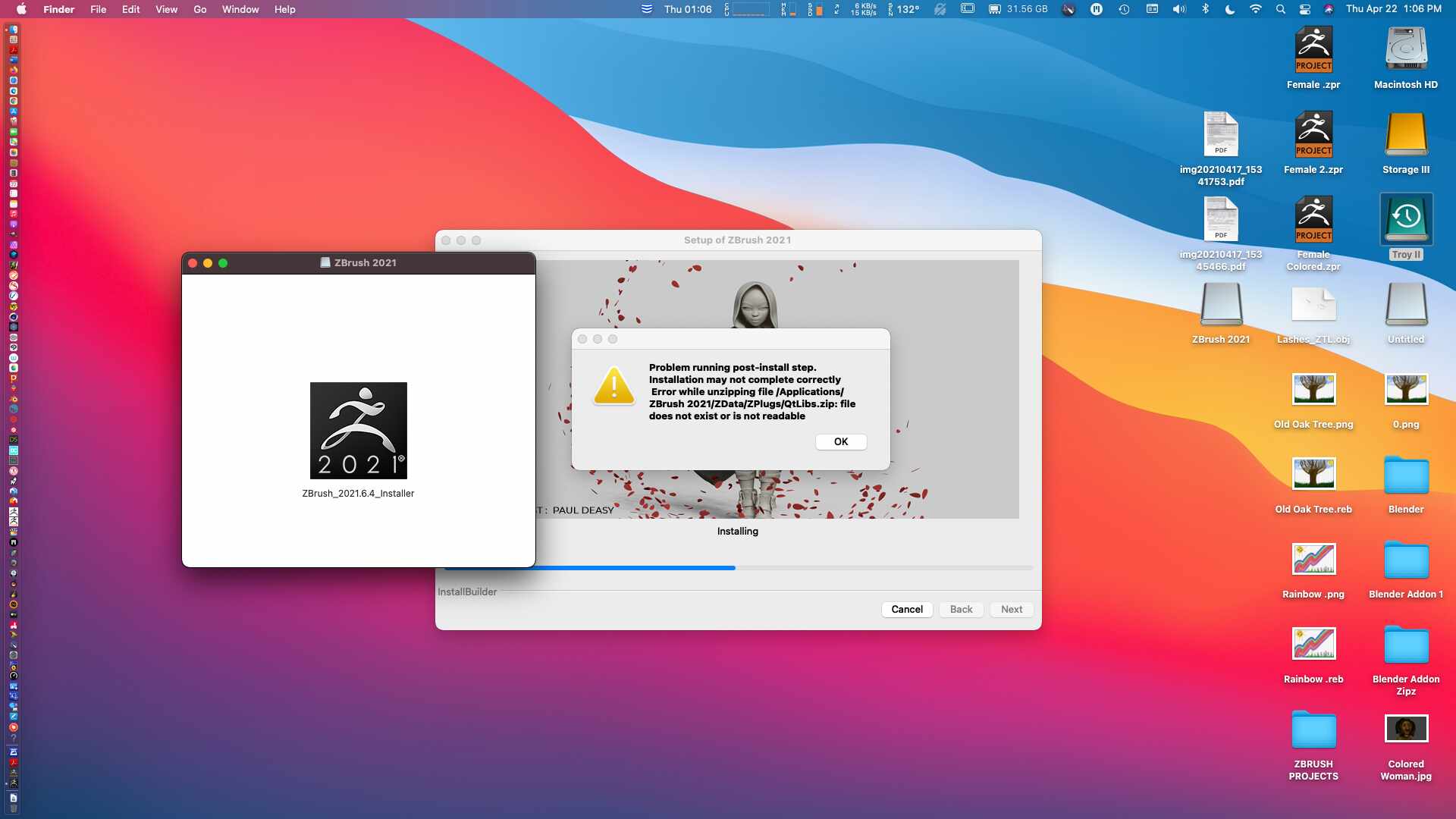The height and width of the screenshot is (819, 1456).
Task: Select Female 2.zpr project file
Action: click(x=1313, y=135)
